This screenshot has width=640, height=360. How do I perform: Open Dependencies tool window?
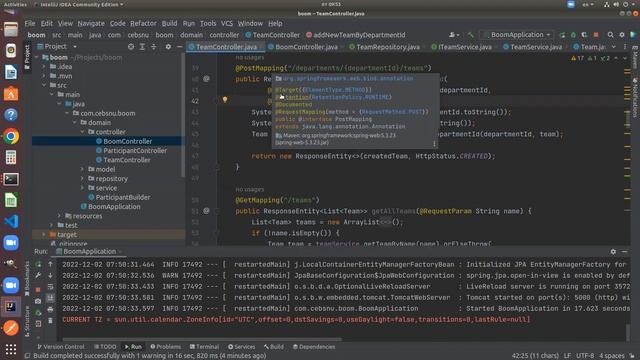314,347
